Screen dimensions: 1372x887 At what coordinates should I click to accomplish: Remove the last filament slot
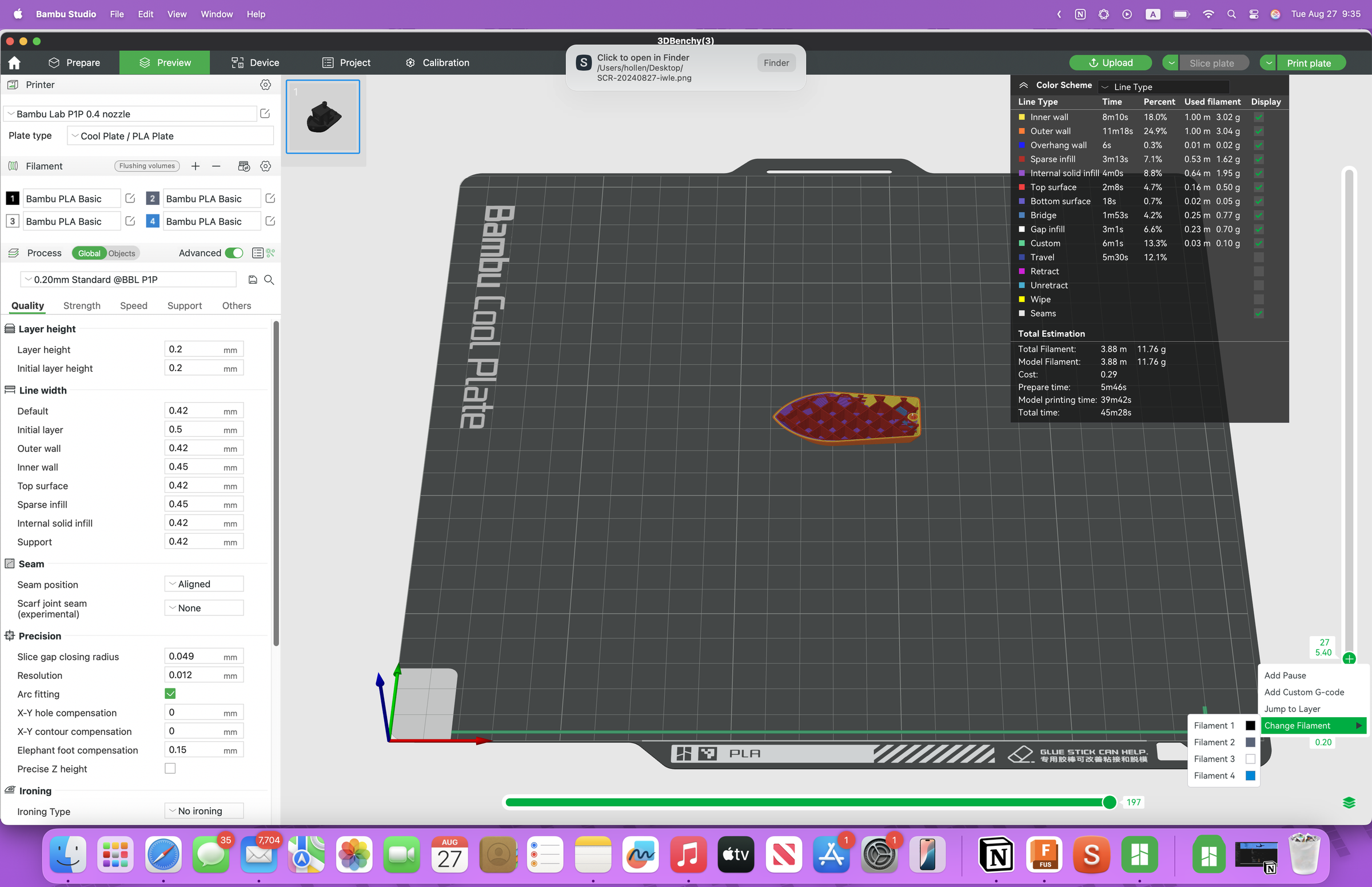(x=216, y=166)
